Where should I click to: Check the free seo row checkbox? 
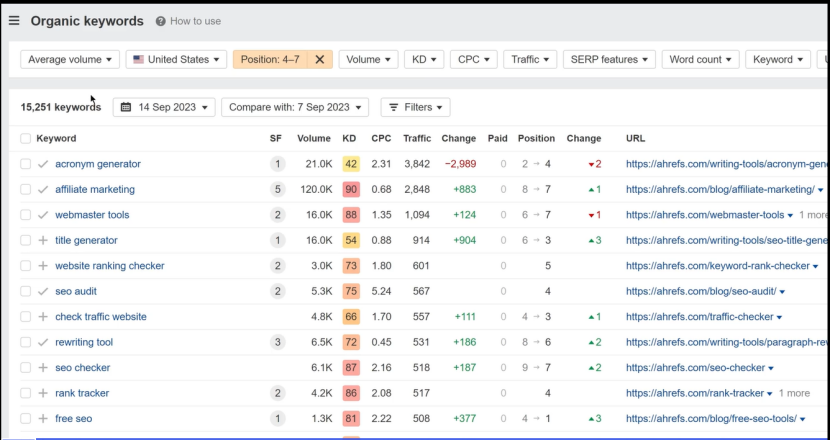[25, 418]
